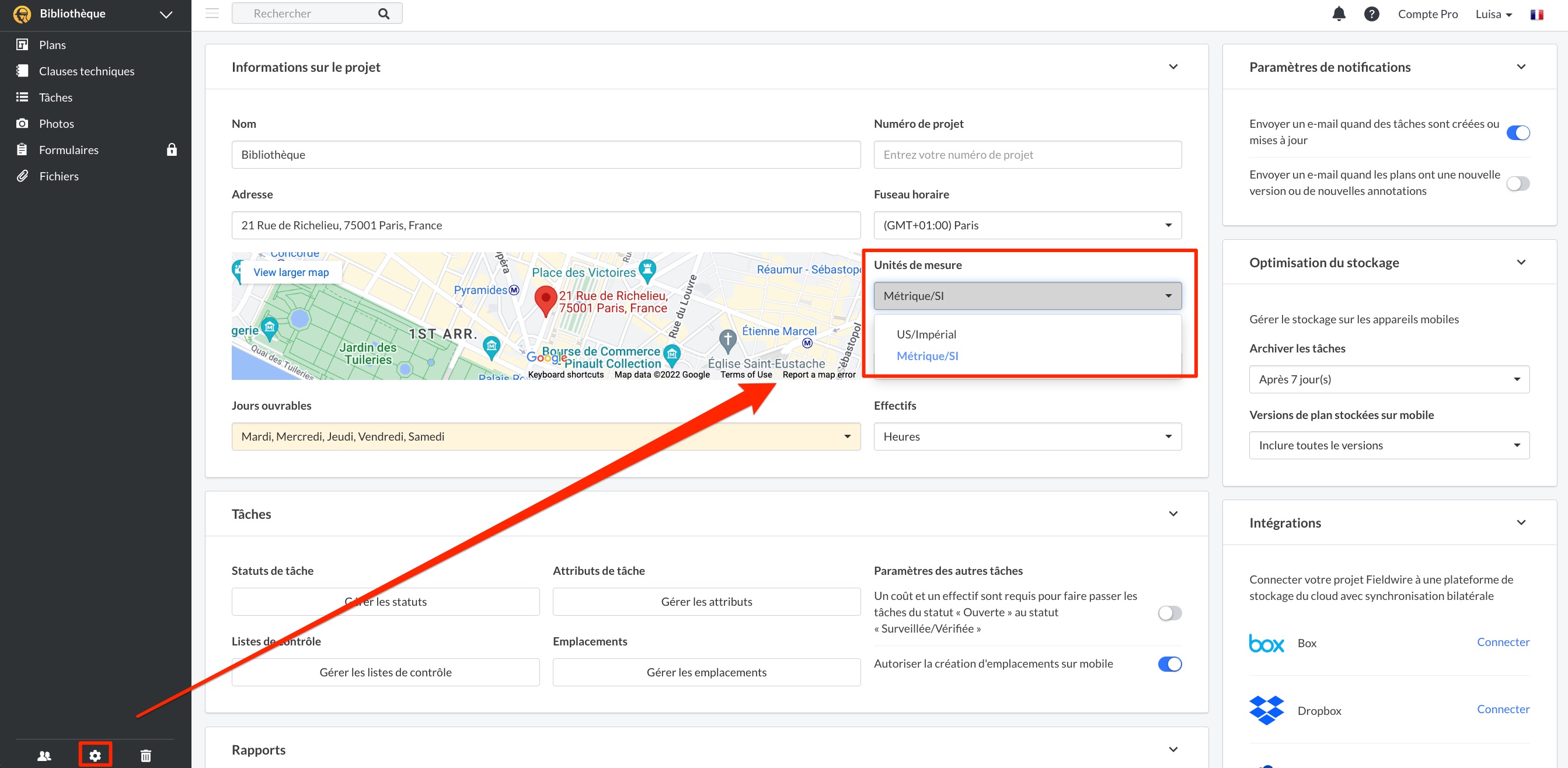1568x768 pixels.
Task: Click the Numéro de projet field
Action: click(1027, 155)
